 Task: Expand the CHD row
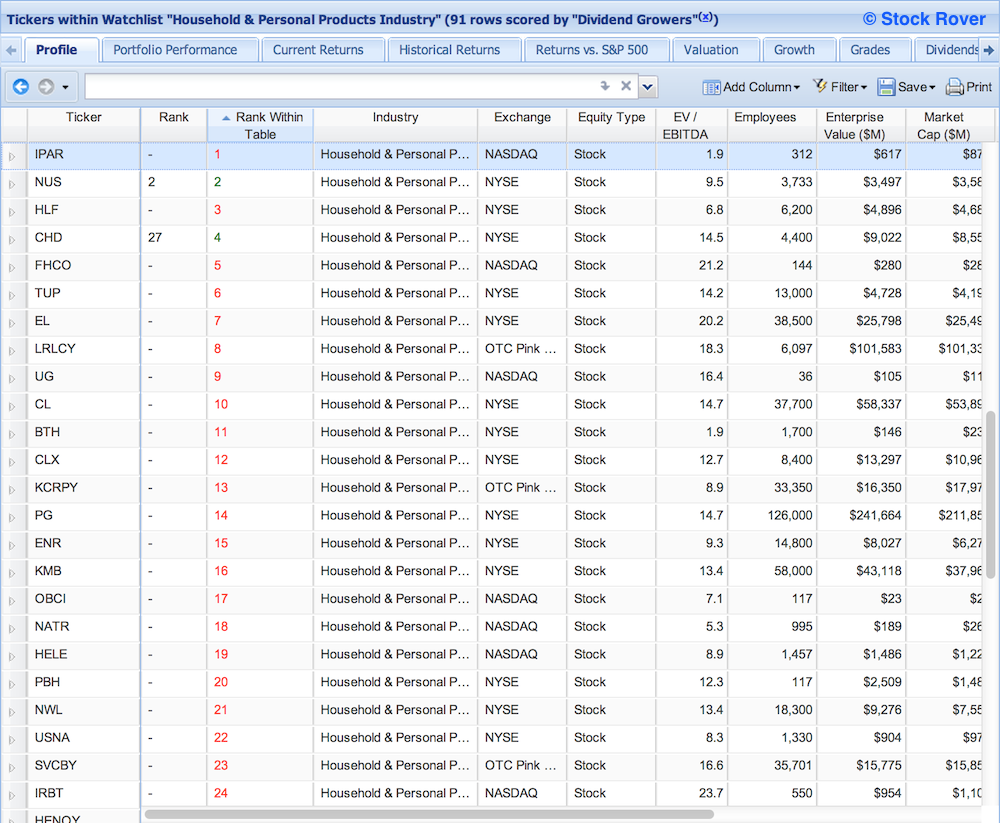[x=12, y=240]
